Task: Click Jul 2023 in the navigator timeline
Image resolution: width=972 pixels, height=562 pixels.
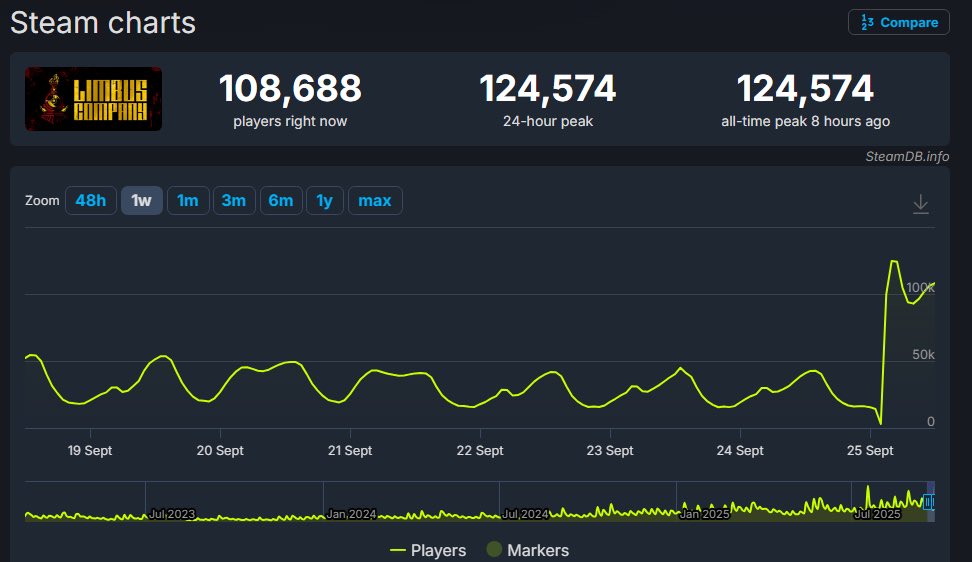Action: pos(173,514)
